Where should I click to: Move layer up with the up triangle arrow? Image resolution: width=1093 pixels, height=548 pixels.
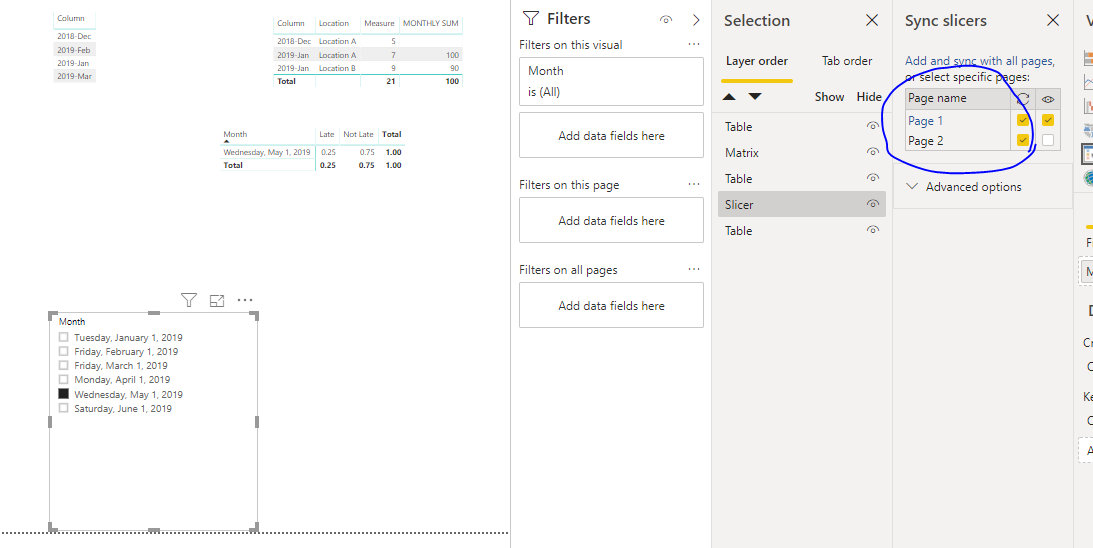pyautogui.click(x=729, y=97)
